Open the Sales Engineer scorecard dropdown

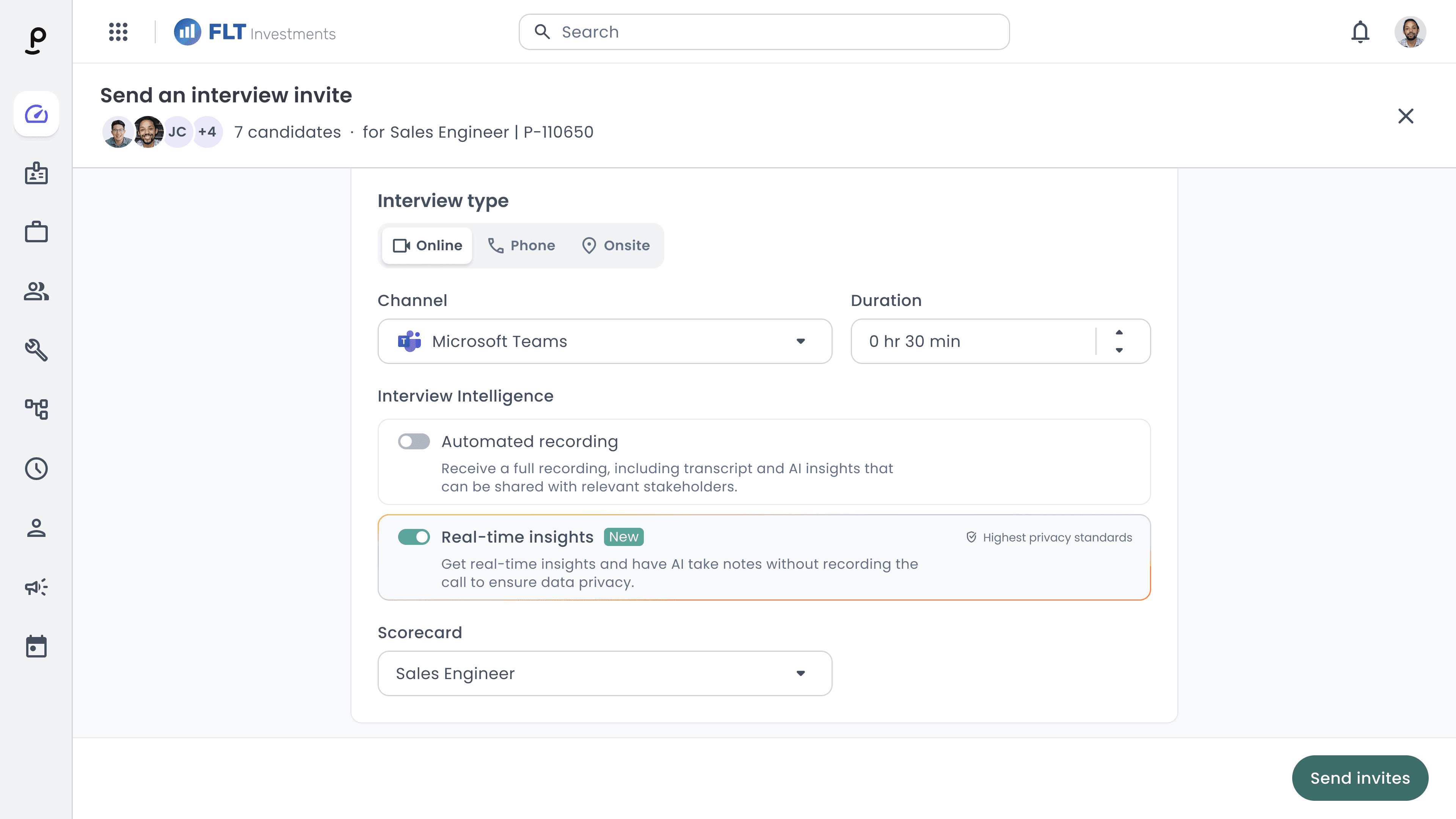605,673
